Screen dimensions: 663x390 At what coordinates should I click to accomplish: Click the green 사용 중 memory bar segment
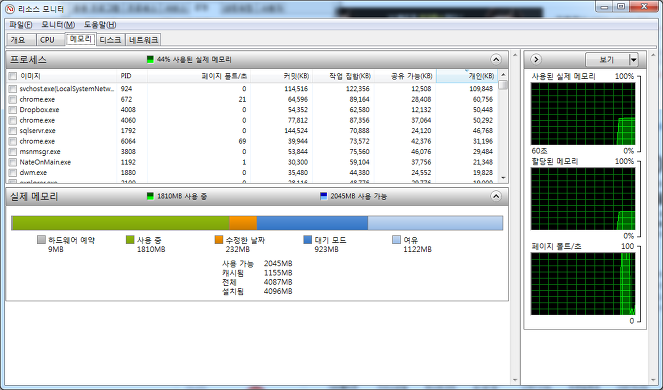pyautogui.click(x=121, y=223)
